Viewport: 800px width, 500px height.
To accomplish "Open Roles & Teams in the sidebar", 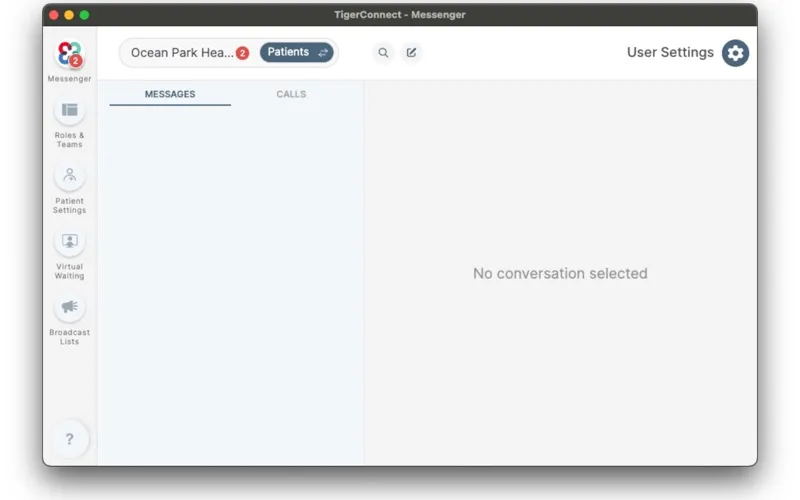I will pos(69,110).
